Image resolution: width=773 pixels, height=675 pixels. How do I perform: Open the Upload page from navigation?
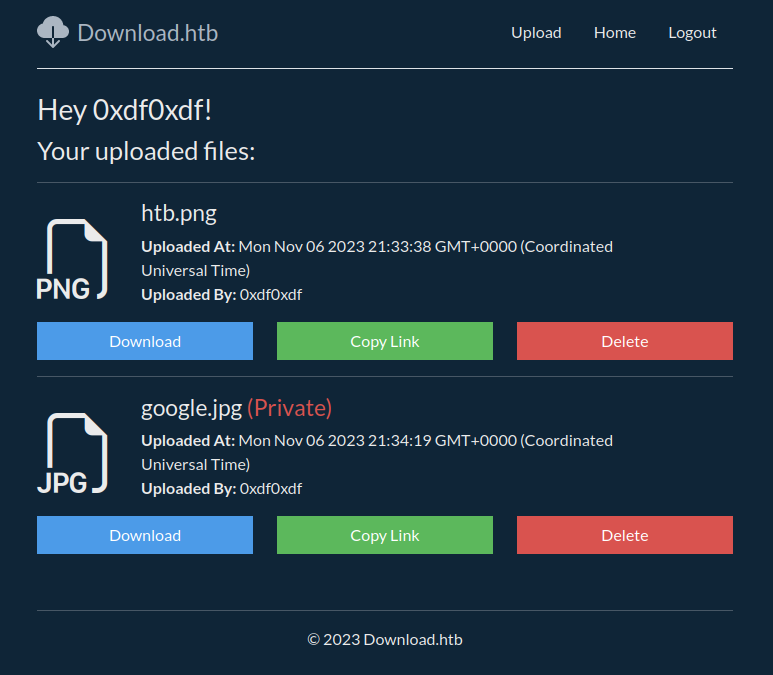point(536,32)
